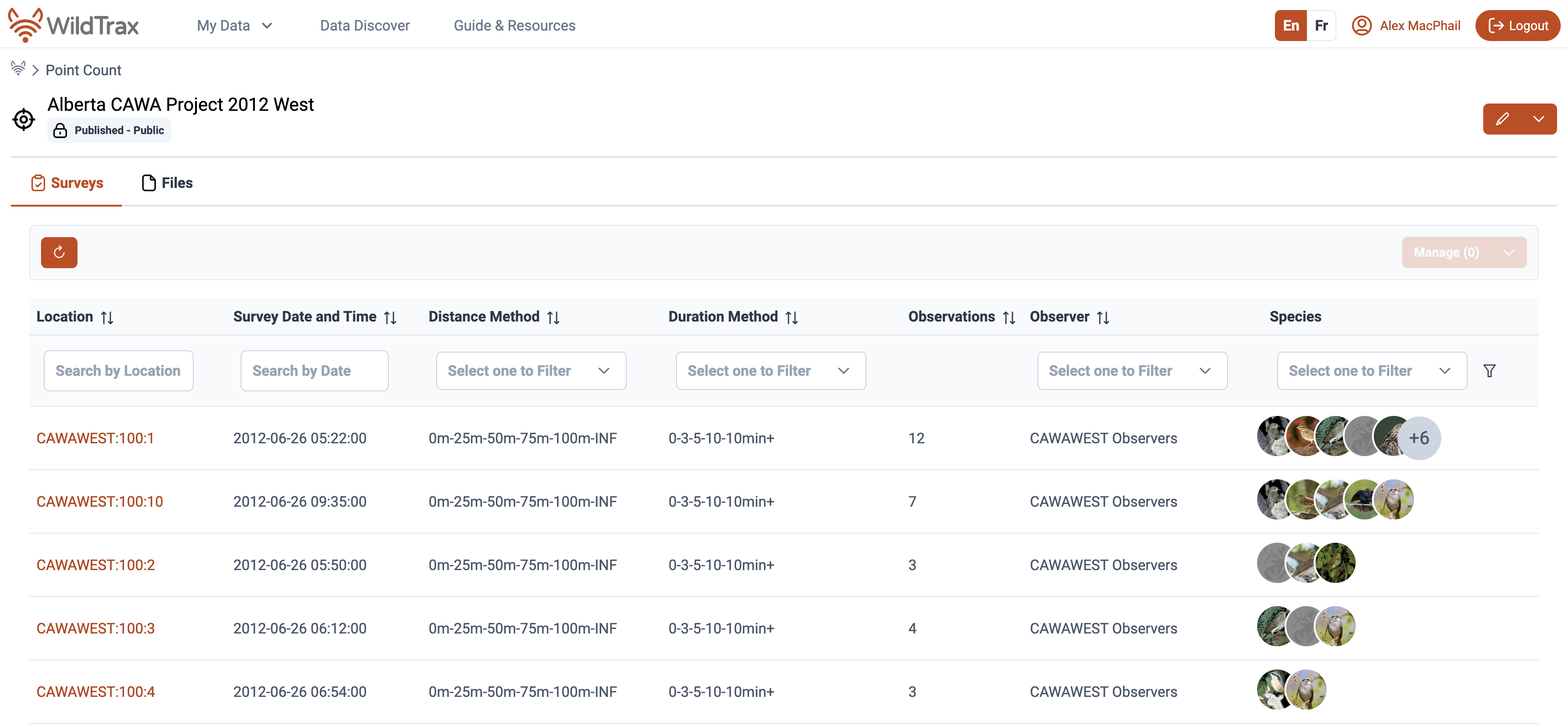1568x727 pixels.
Task: Click observations count 7
Action: point(912,501)
